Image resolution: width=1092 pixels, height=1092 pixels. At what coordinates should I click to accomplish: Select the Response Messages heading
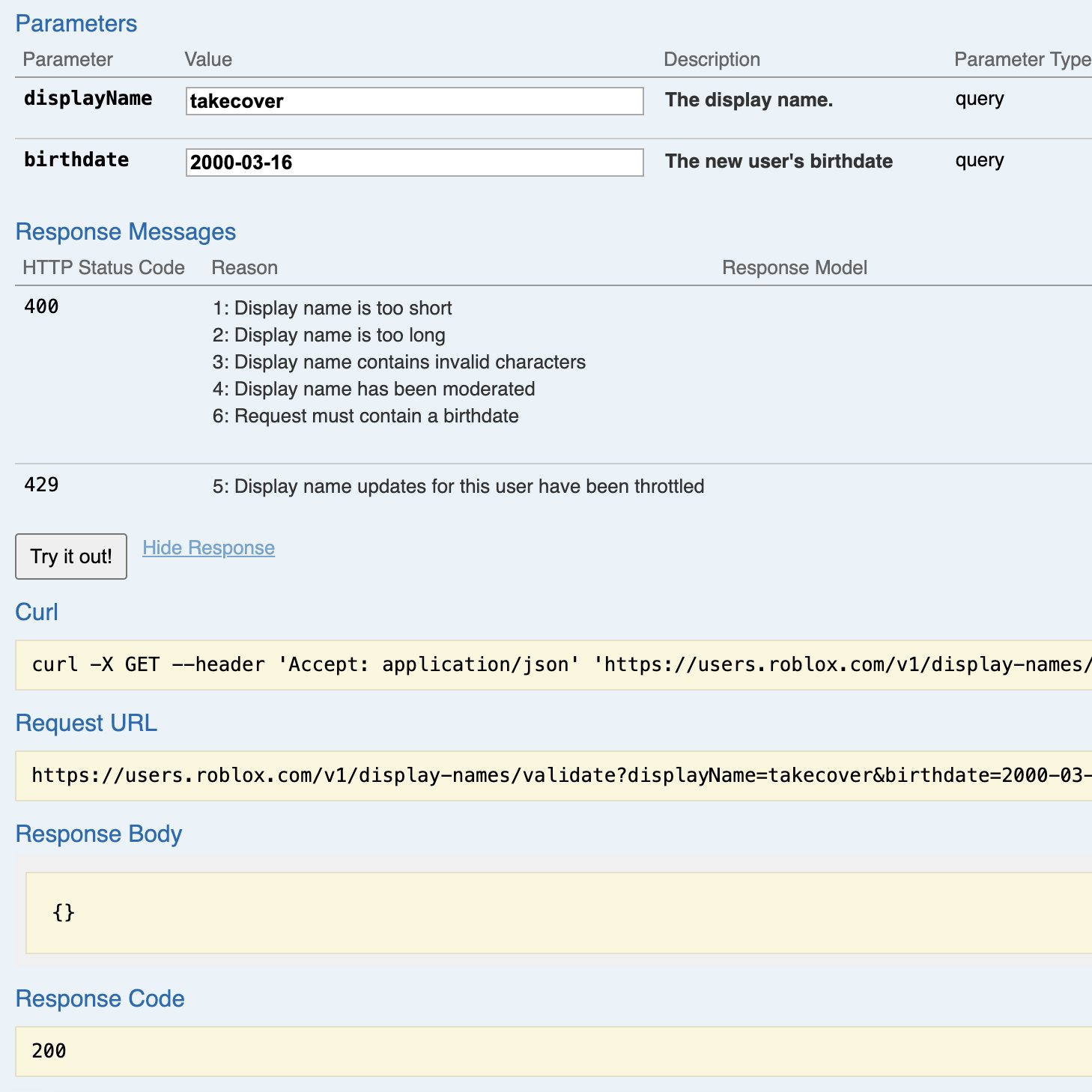(126, 231)
